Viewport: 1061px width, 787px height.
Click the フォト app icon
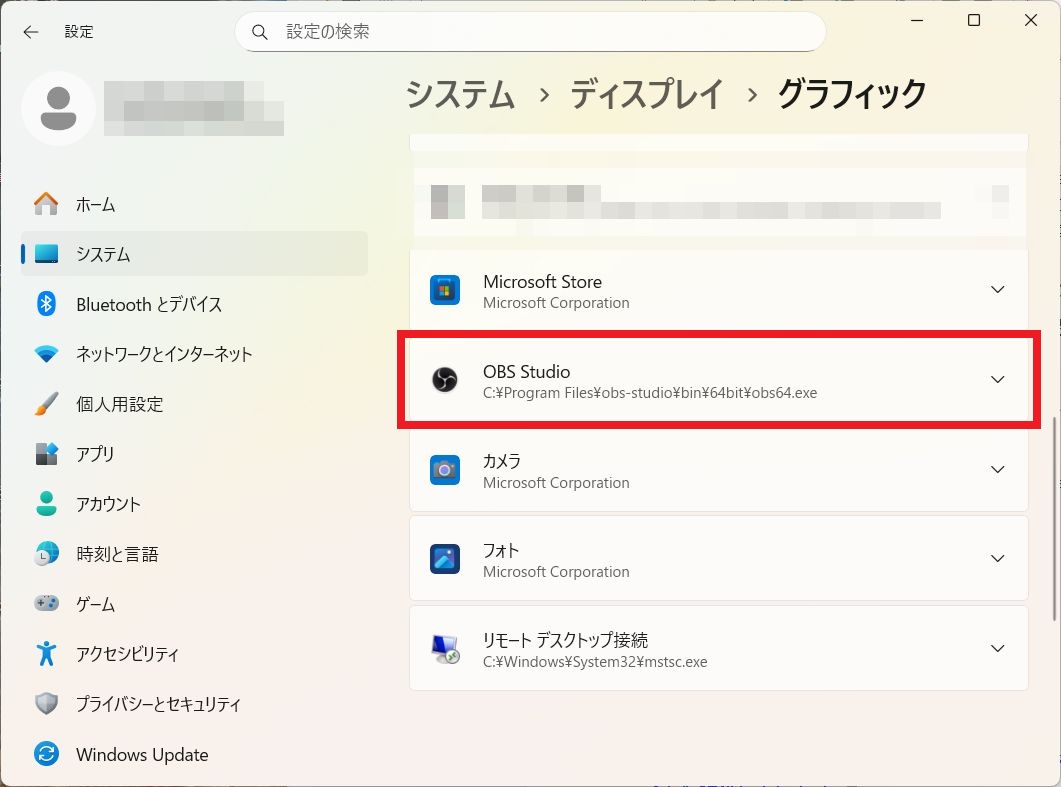pyautogui.click(x=444, y=558)
